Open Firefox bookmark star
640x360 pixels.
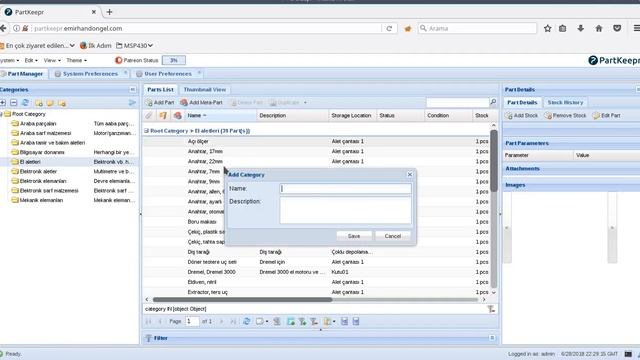[x=548, y=28]
